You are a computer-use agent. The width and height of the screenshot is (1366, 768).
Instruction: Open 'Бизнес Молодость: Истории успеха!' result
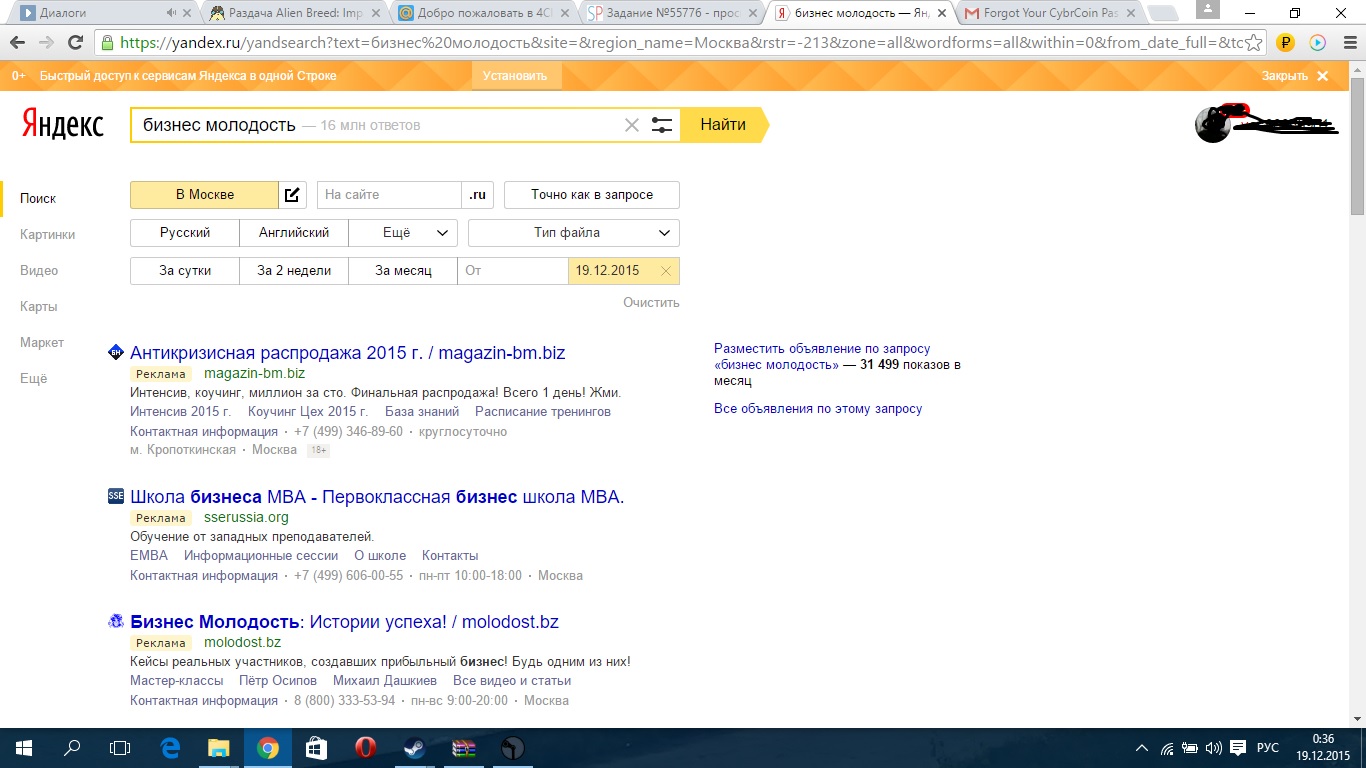click(344, 622)
